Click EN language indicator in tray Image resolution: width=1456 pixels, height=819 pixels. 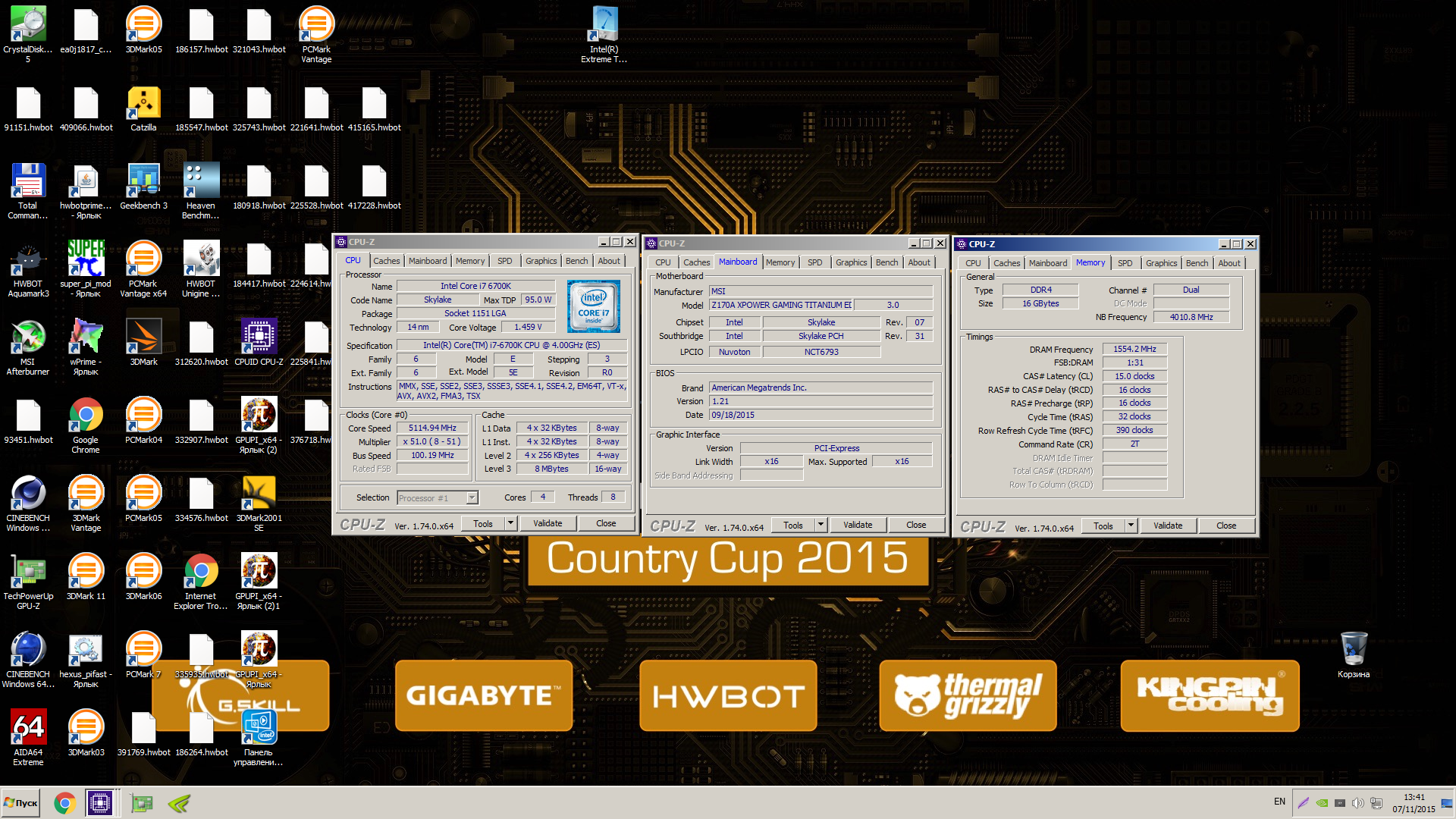coord(1279,802)
